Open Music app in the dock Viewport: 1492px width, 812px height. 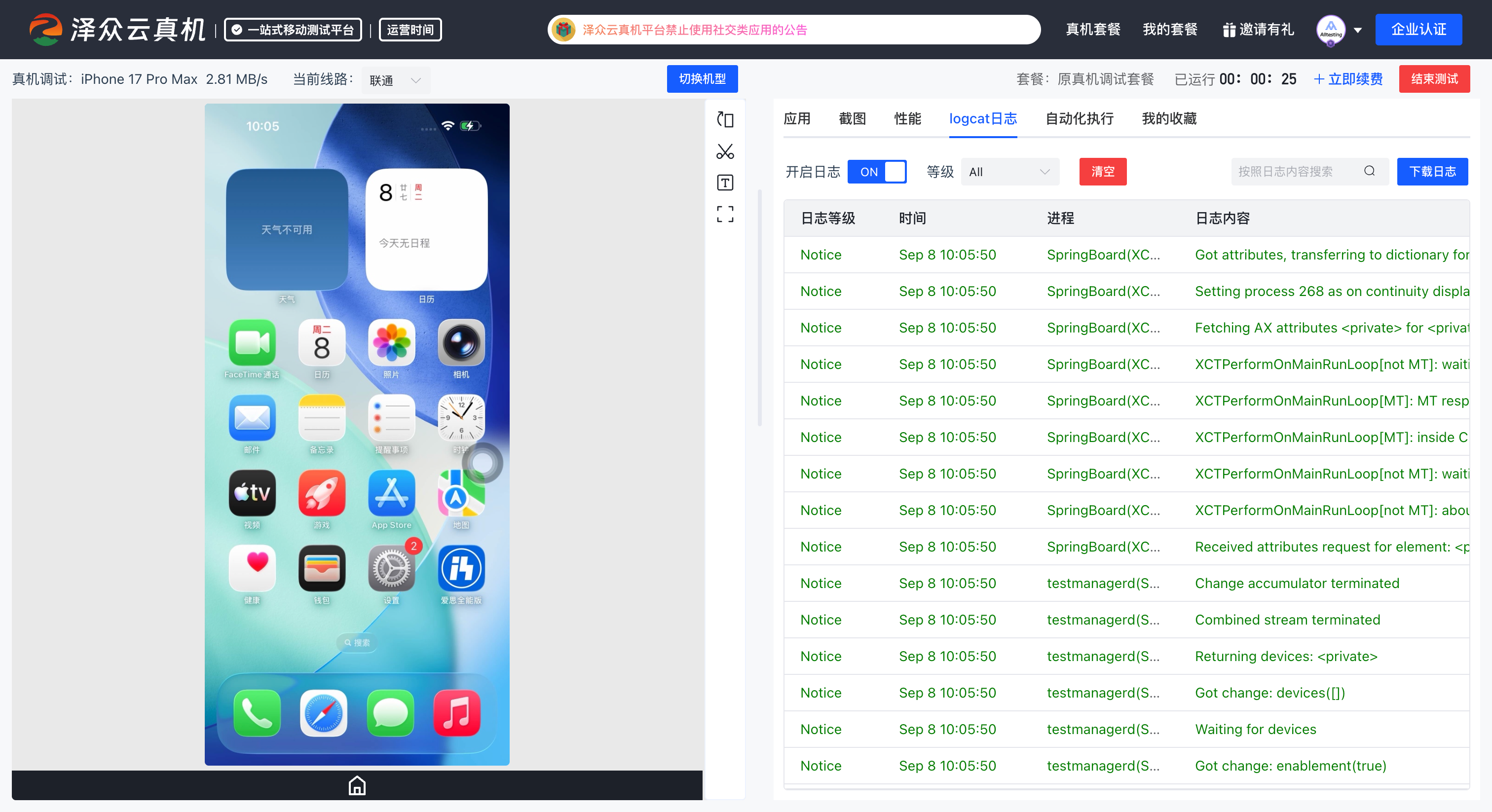tap(457, 713)
